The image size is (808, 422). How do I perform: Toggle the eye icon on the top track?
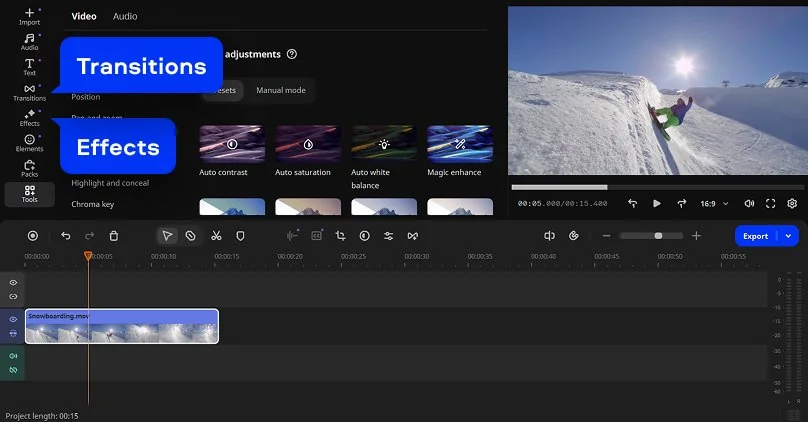coord(13,283)
